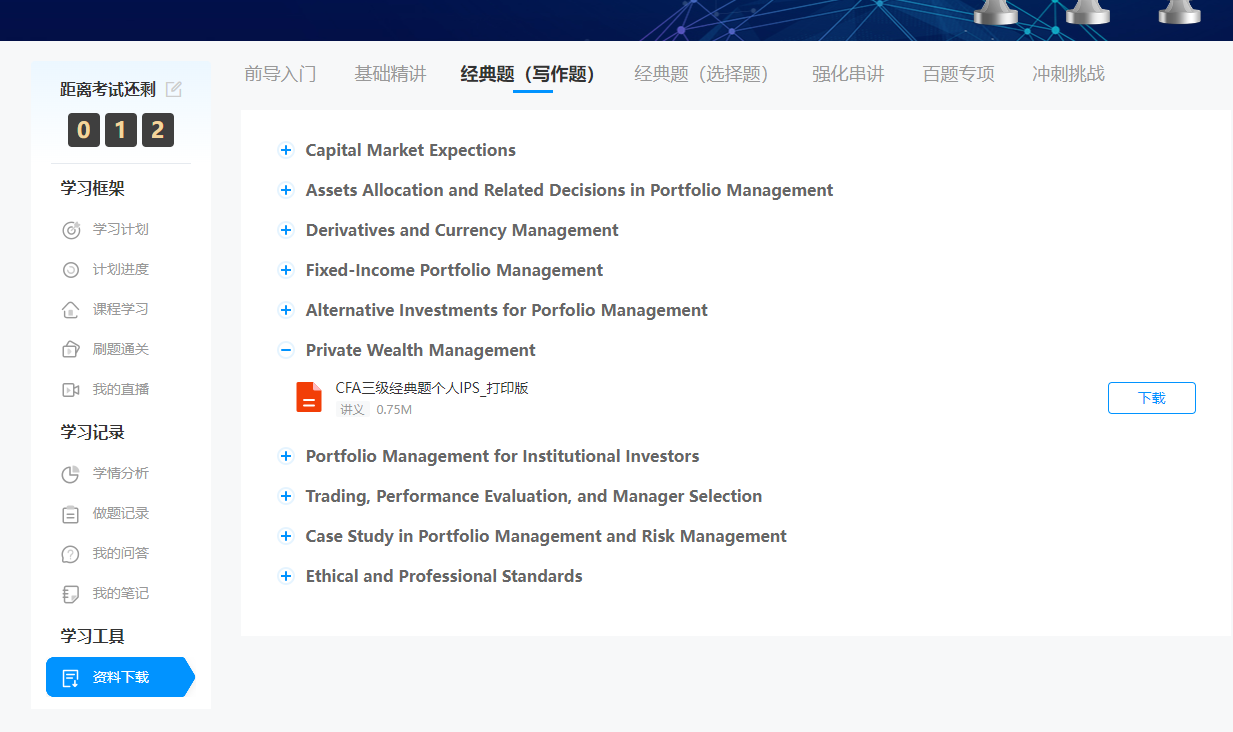Open 学习计划 via its target icon
Viewport: 1233px width, 732px height.
[x=71, y=230]
